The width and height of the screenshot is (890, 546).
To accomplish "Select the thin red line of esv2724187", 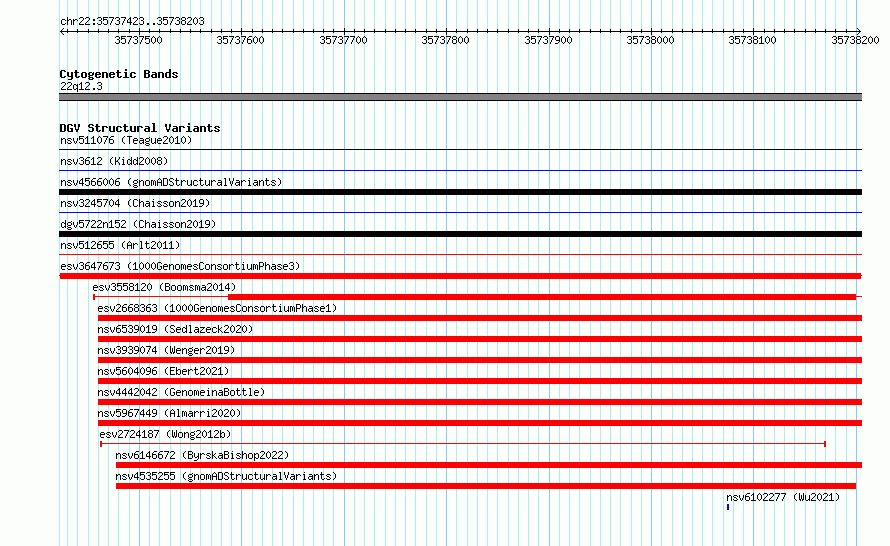I will pyautogui.click(x=463, y=444).
